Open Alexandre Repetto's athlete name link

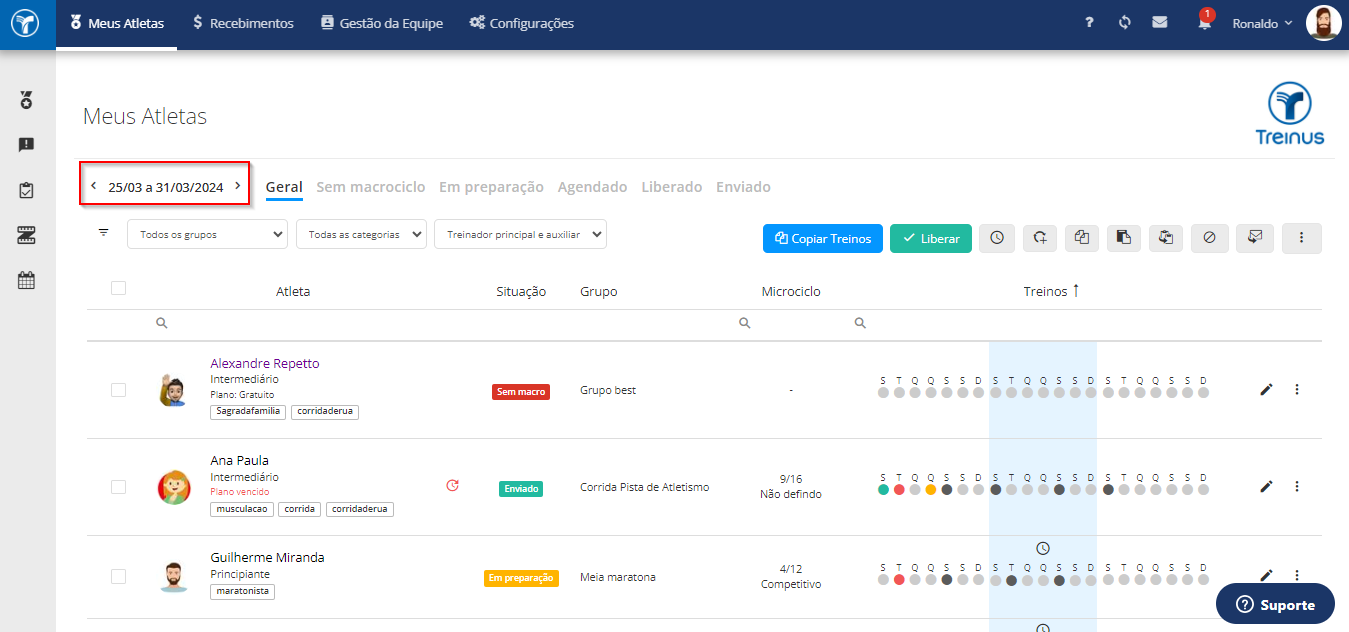(x=265, y=363)
